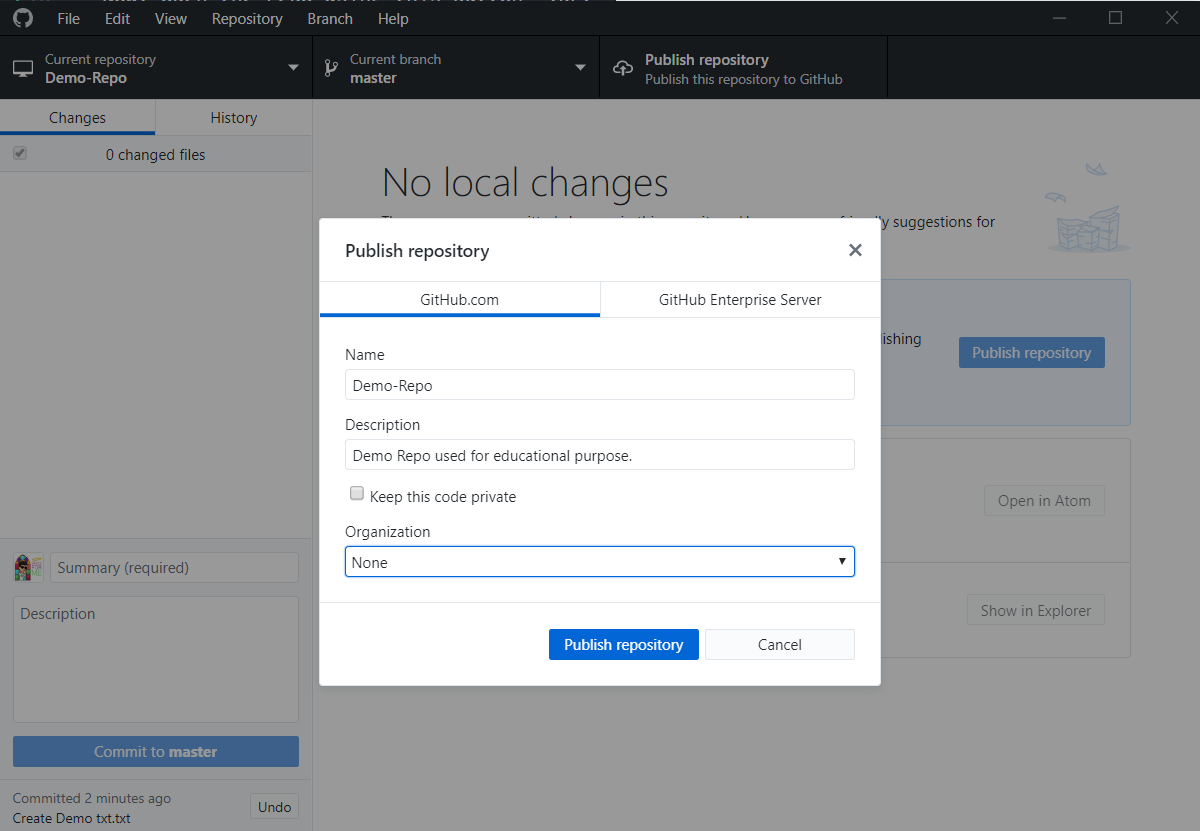The height and width of the screenshot is (831, 1200).
Task: Click the Publish repository toolbar item
Action: point(743,68)
